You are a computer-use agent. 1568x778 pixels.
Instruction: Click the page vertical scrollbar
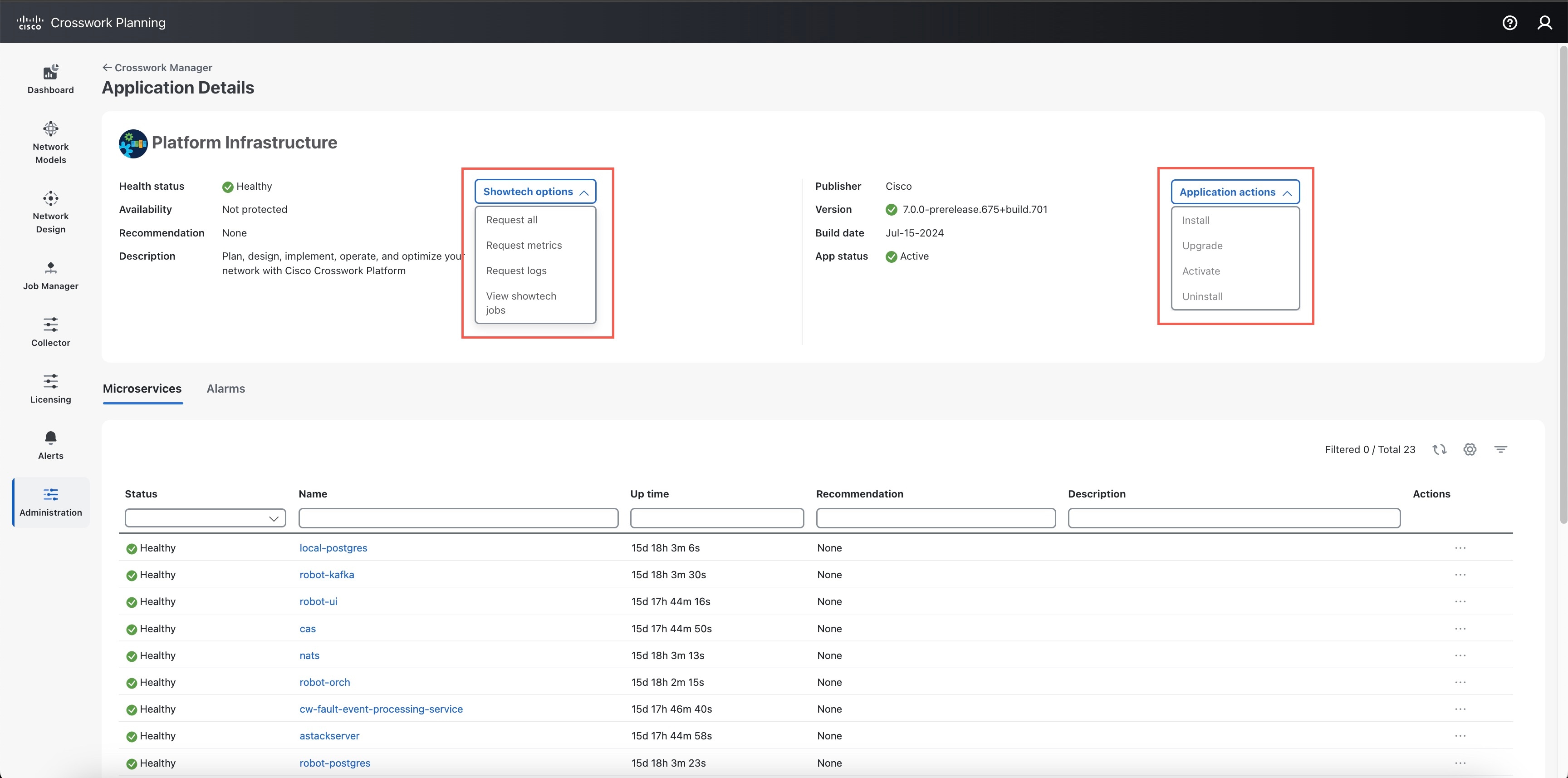(x=1563, y=285)
